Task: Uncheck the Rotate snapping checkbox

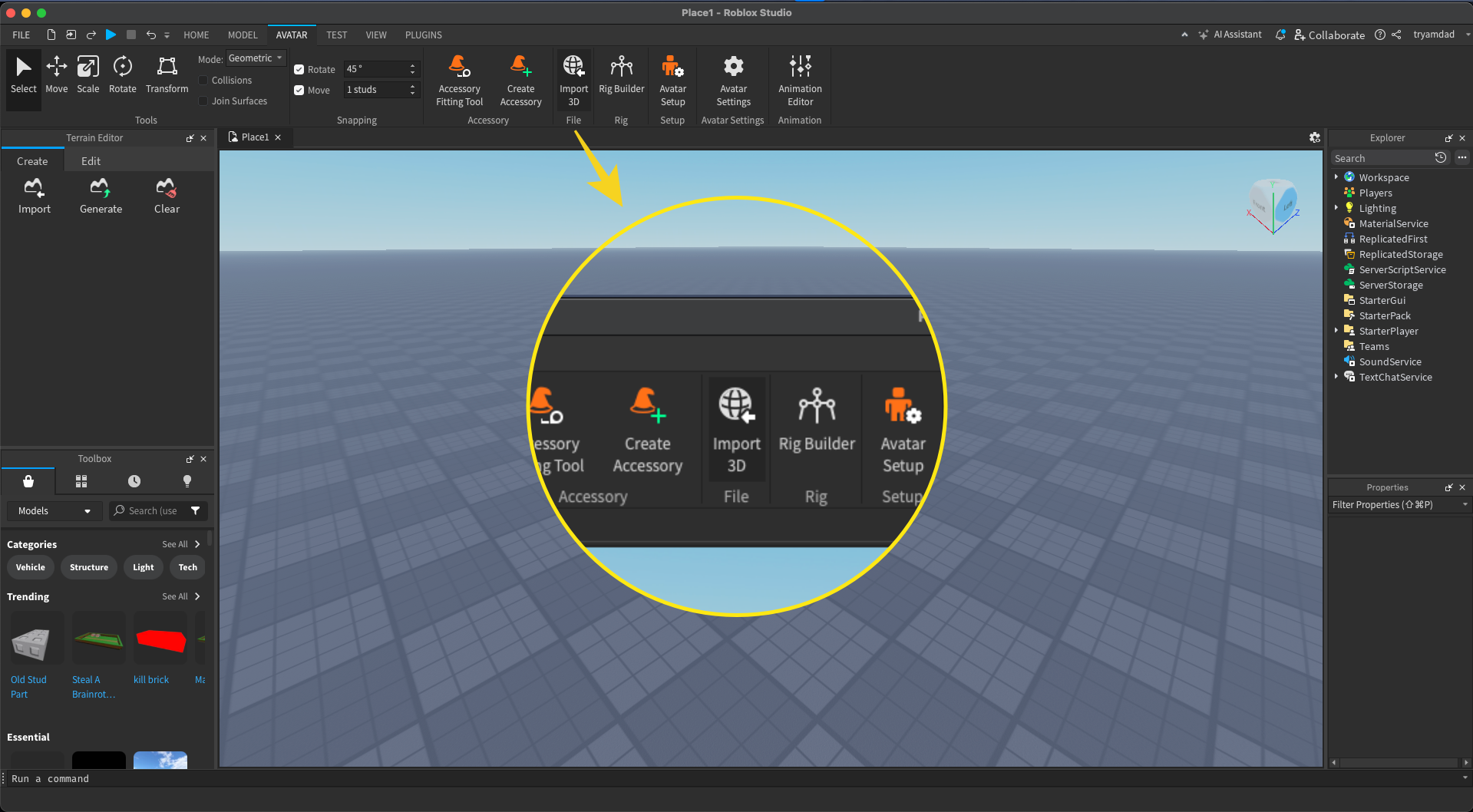Action: (299, 69)
